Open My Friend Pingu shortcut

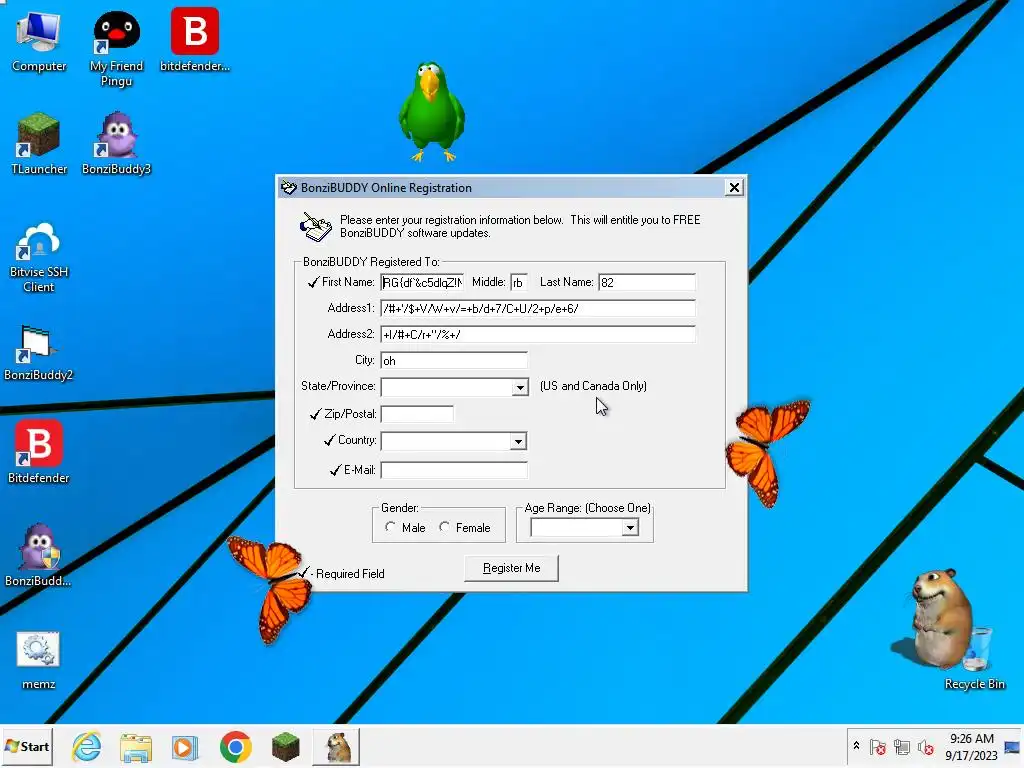click(116, 47)
